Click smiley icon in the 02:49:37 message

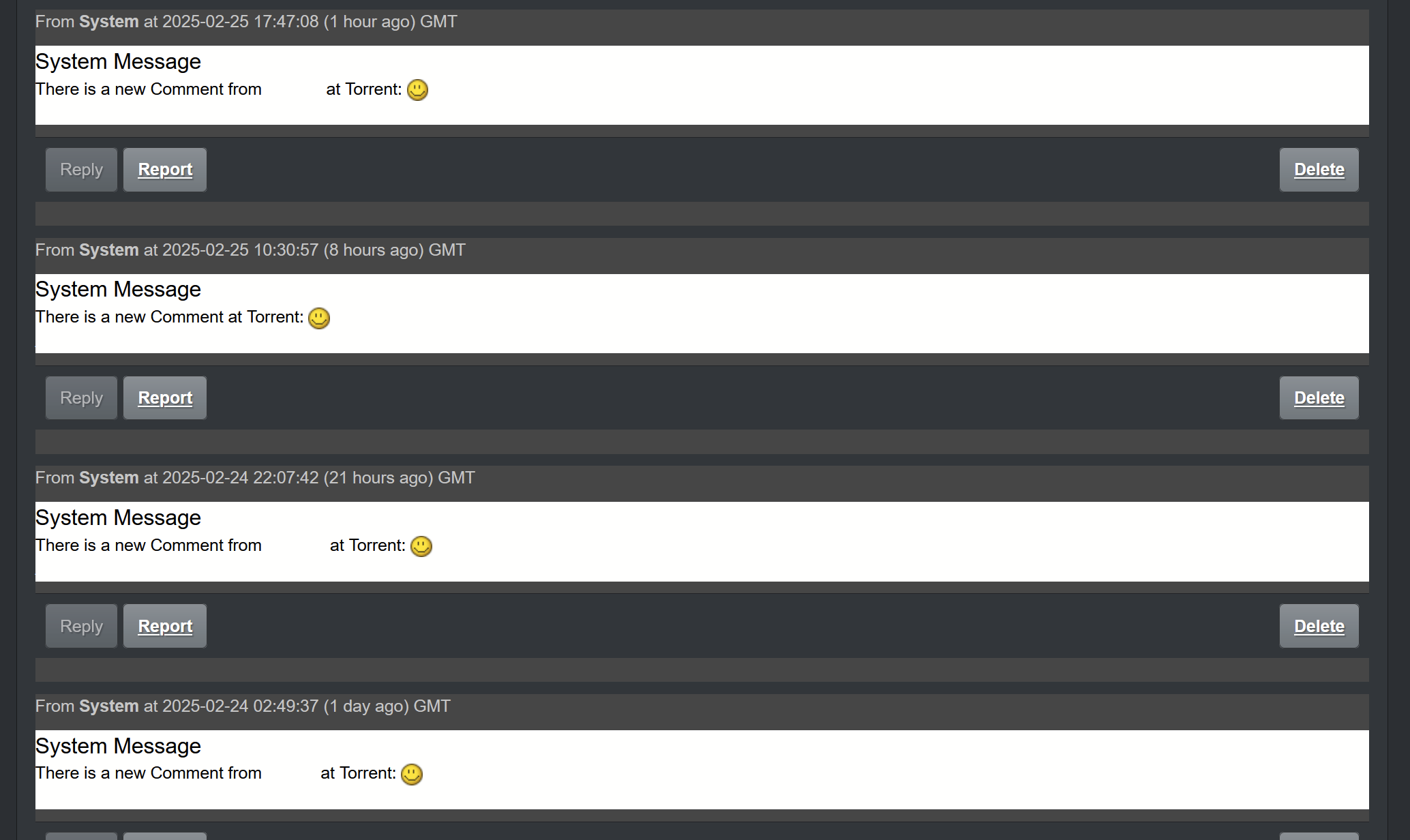pyautogui.click(x=412, y=775)
